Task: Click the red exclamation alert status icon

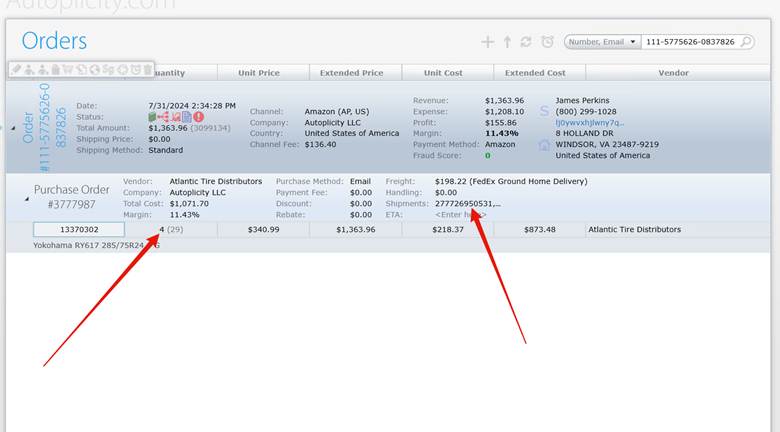Action: 198,117
